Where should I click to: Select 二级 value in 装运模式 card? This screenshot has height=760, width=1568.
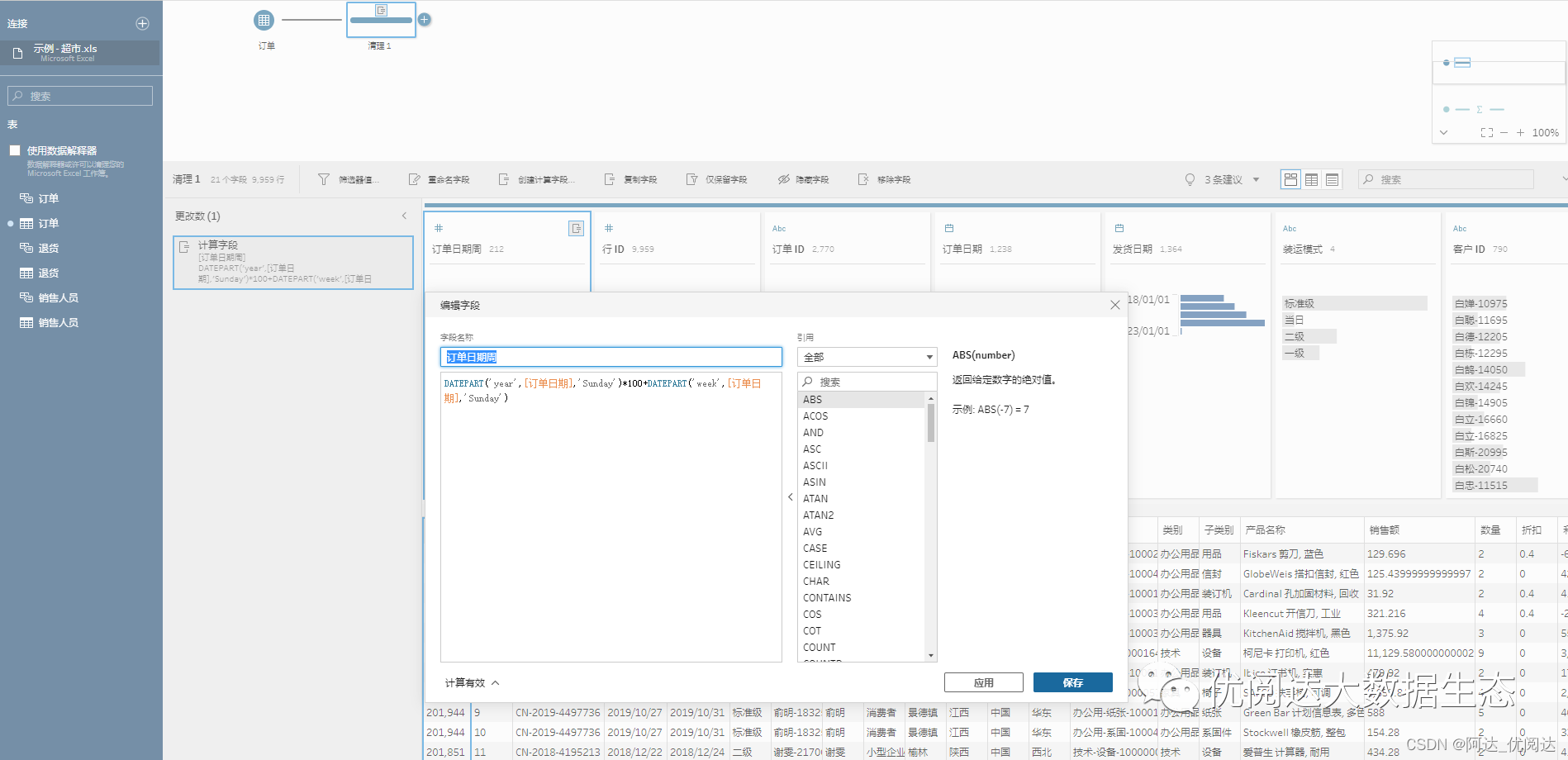(1309, 336)
